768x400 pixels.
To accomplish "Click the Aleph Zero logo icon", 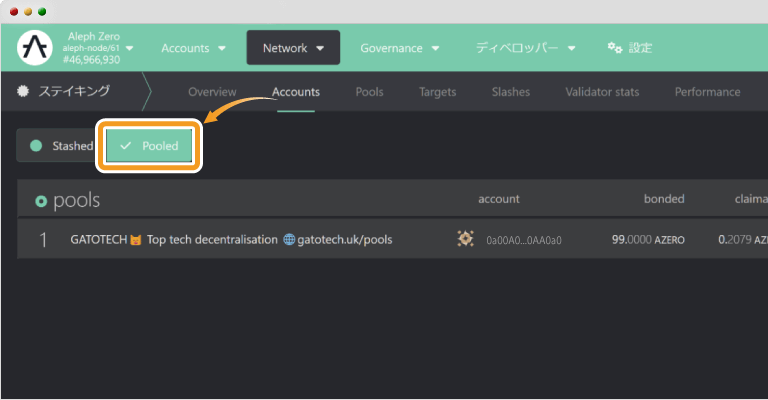I will point(35,47).
